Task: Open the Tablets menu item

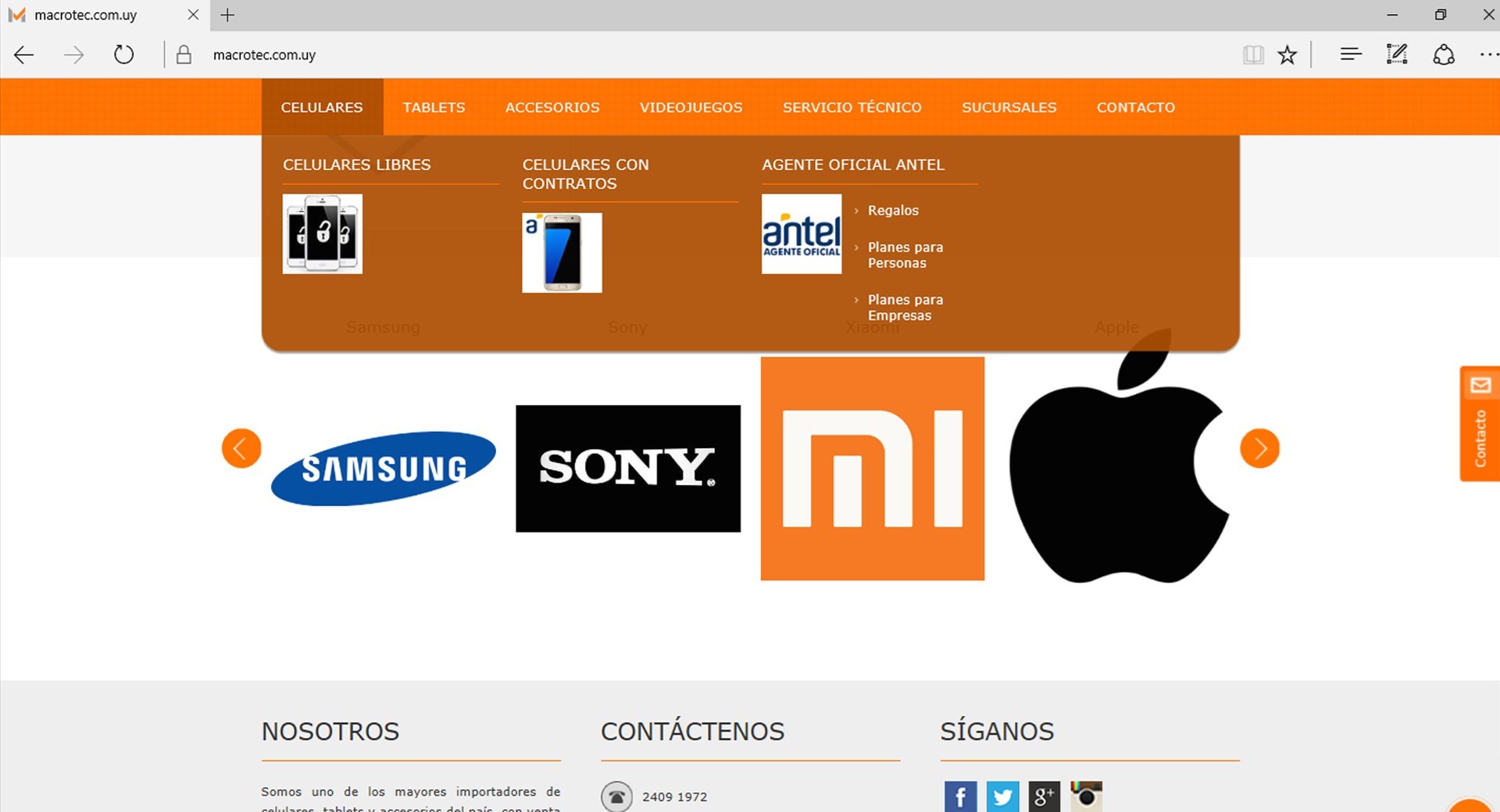Action: [x=434, y=107]
